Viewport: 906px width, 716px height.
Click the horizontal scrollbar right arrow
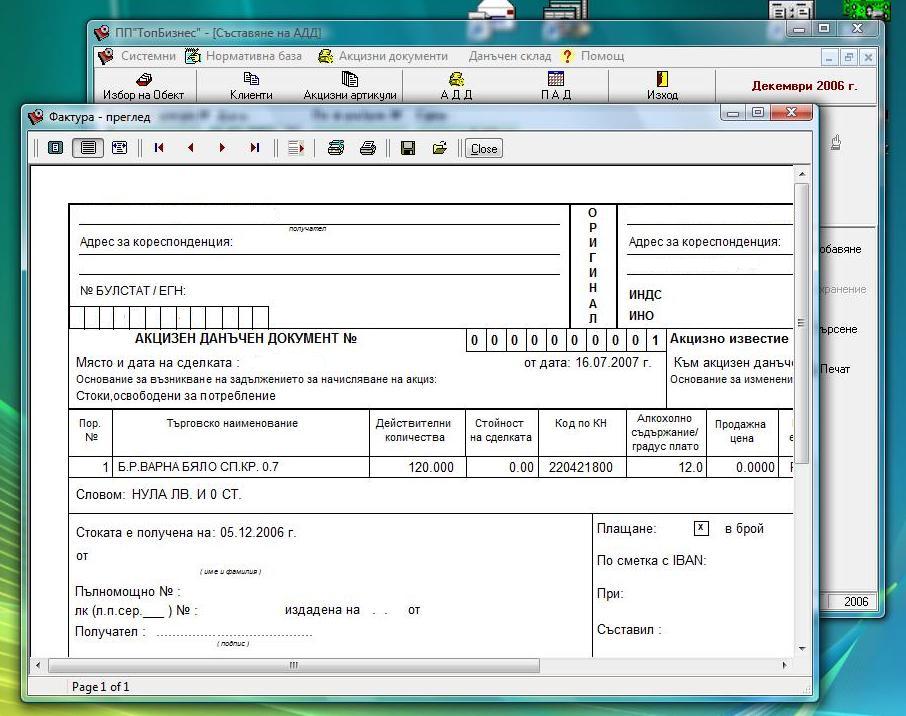(784, 665)
